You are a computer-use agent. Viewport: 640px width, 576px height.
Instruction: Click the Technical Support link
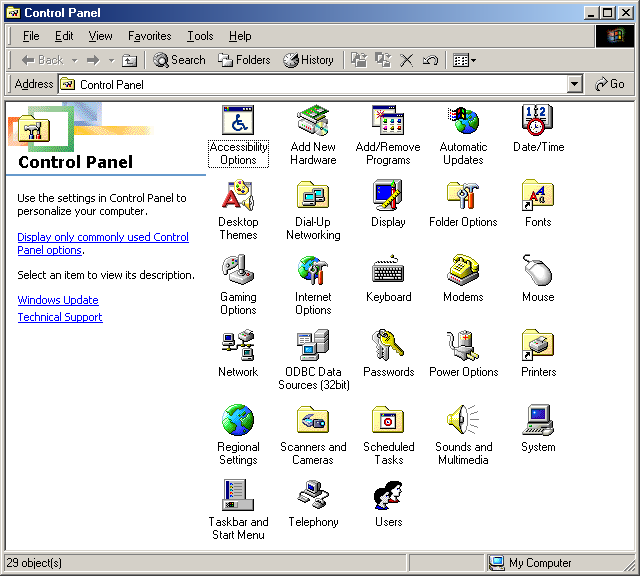click(60, 317)
